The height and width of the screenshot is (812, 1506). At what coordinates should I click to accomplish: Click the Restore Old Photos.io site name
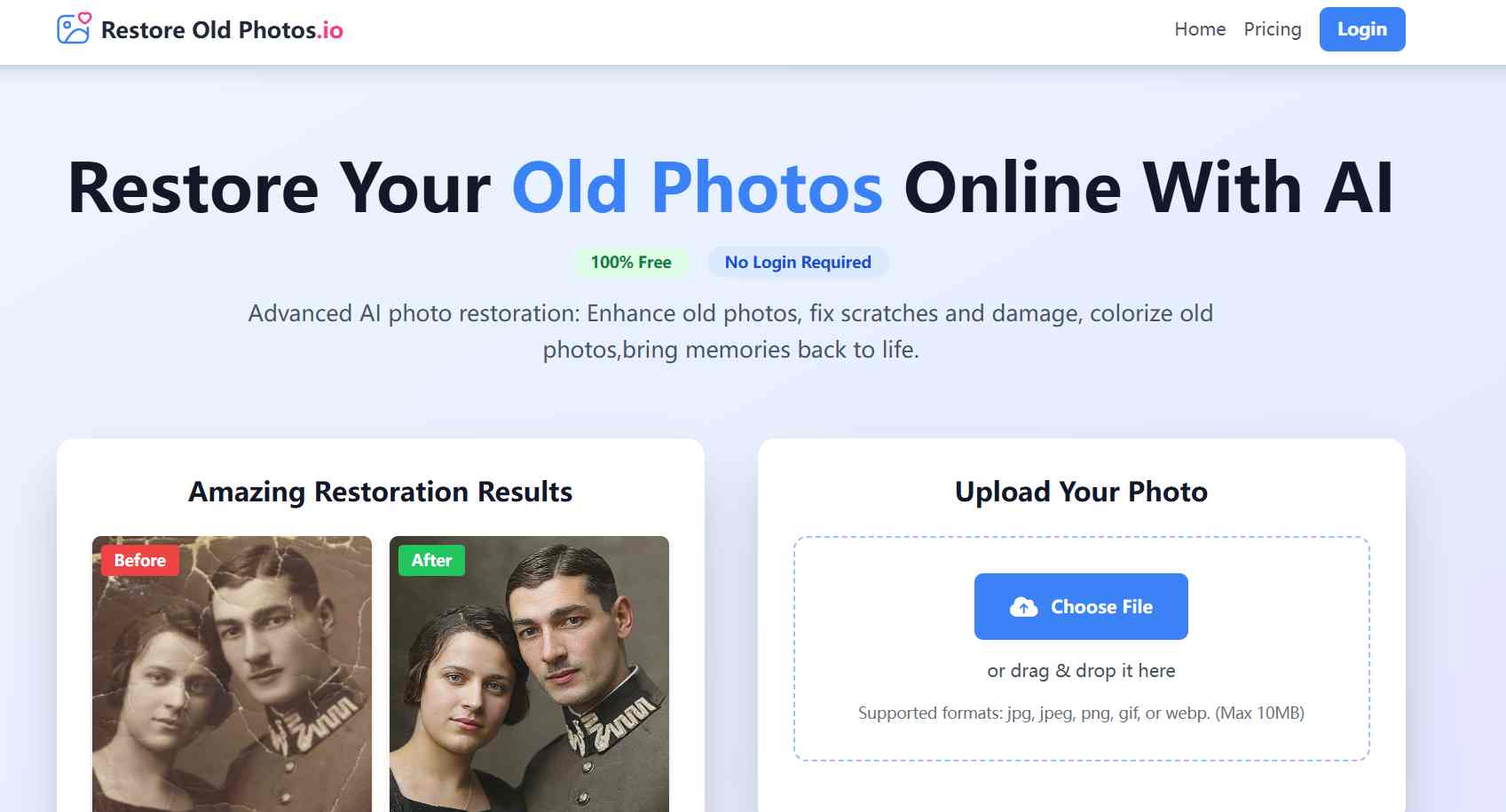[222, 30]
